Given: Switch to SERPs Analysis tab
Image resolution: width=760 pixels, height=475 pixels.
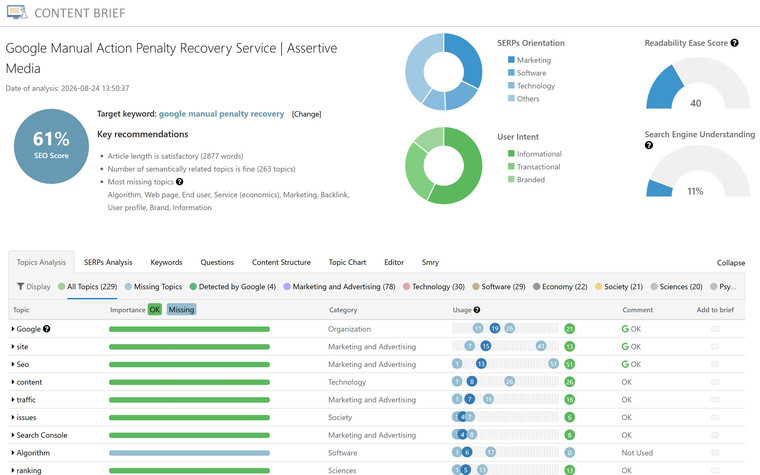Looking at the screenshot, I should (108, 262).
